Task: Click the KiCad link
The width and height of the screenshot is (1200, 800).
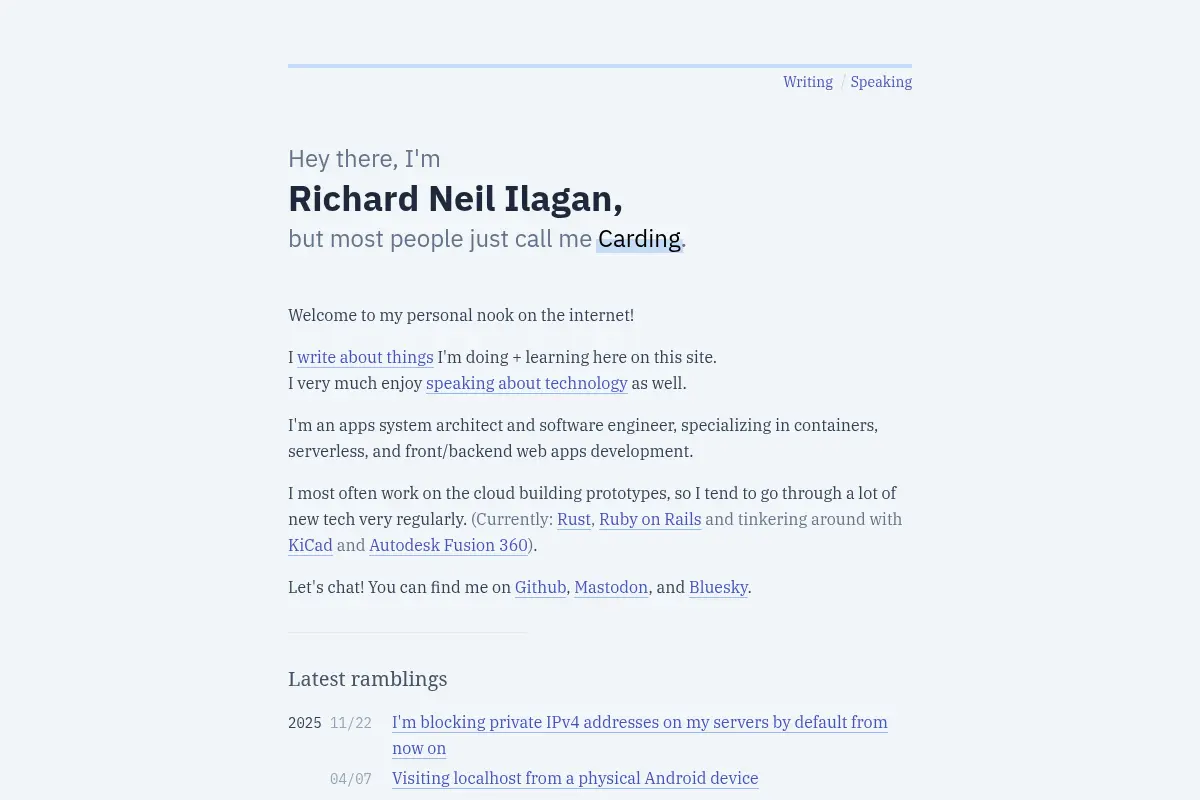Action: (310, 545)
